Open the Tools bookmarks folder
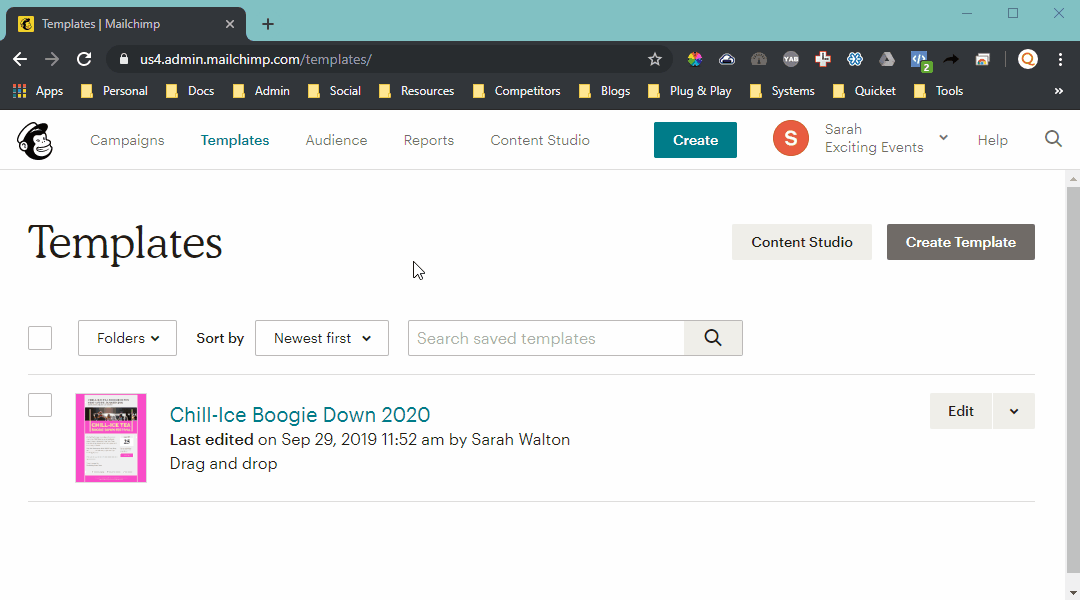Image resolution: width=1080 pixels, height=600 pixels. pyautogui.click(x=938, y=91)
